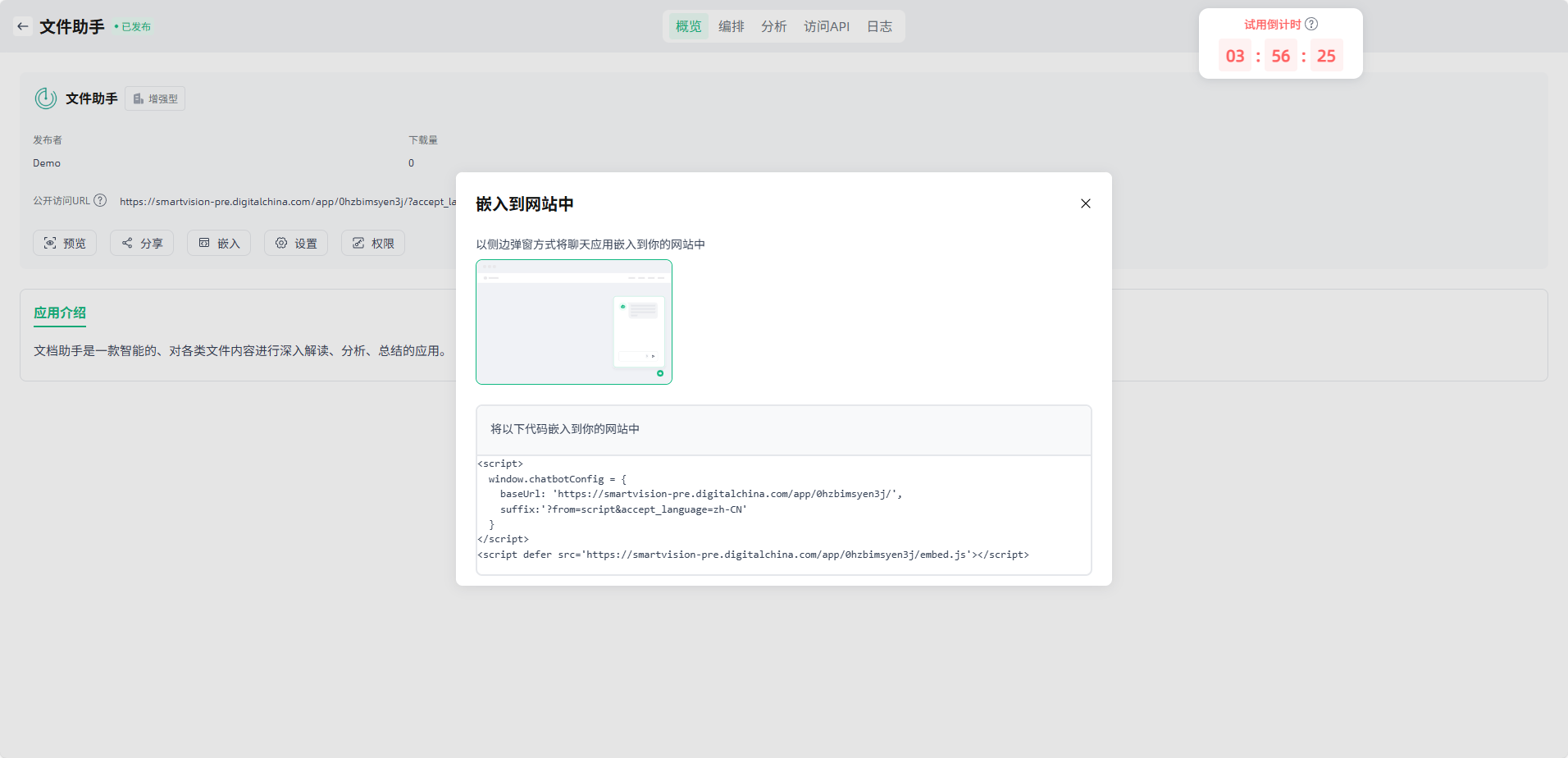Click the 文件助手 app logo icon
The width and height of the screenshot is (1568, 758).
coord(46,98)
